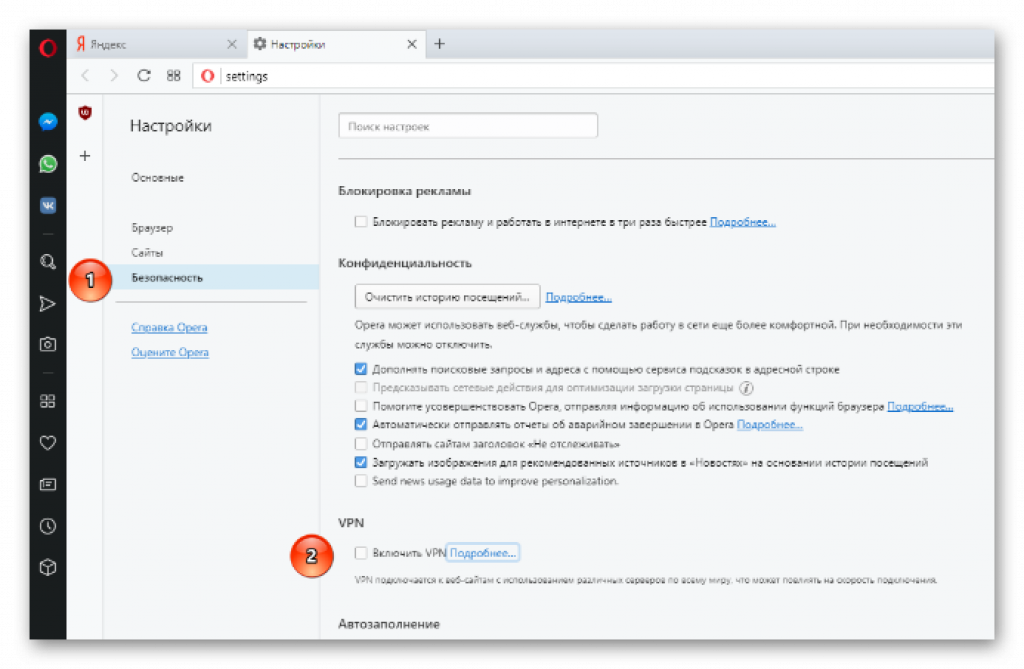This screenshot has height=669, width=1024.
Task: Open Speed Dial grid from toolbar
Action: pyautogui.click(x=173, y=76)
